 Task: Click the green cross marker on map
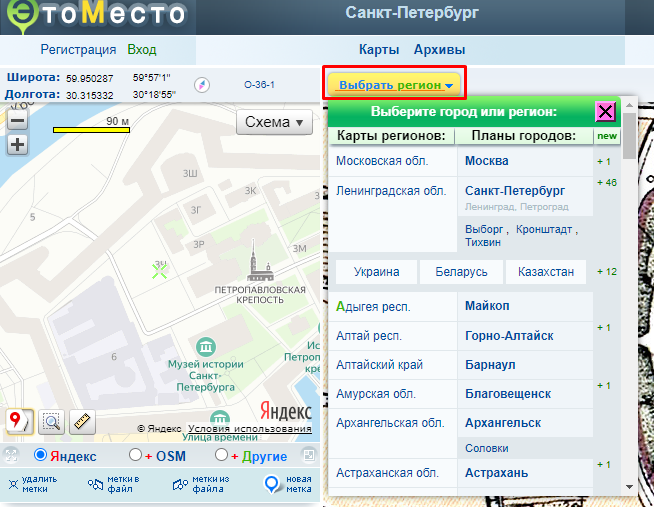click(159, 271)
